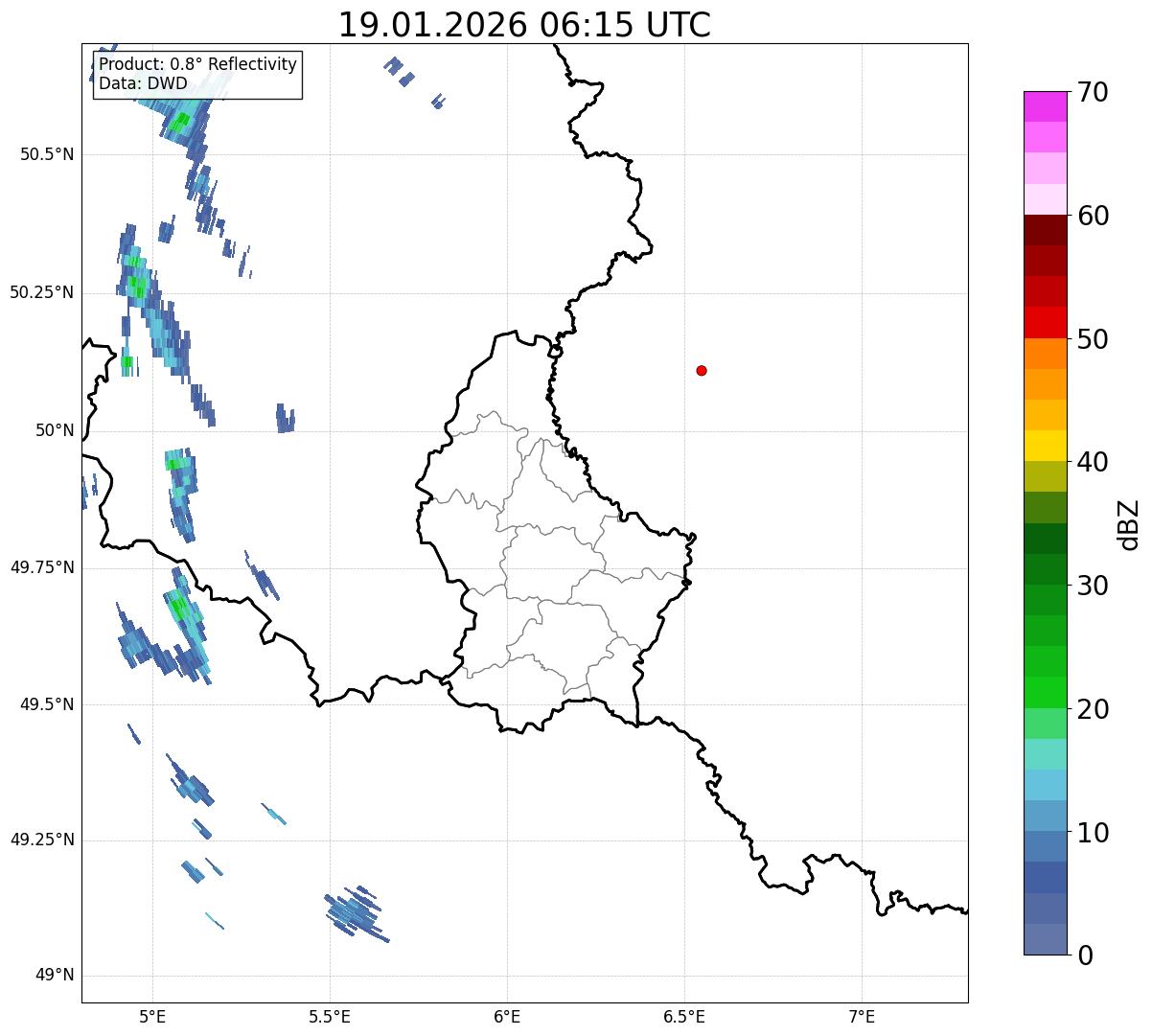Image resolution: width=1152 pixels, height=1036 pixels.
Task: Click the 50°N latitude label
Action: (55, 430)
